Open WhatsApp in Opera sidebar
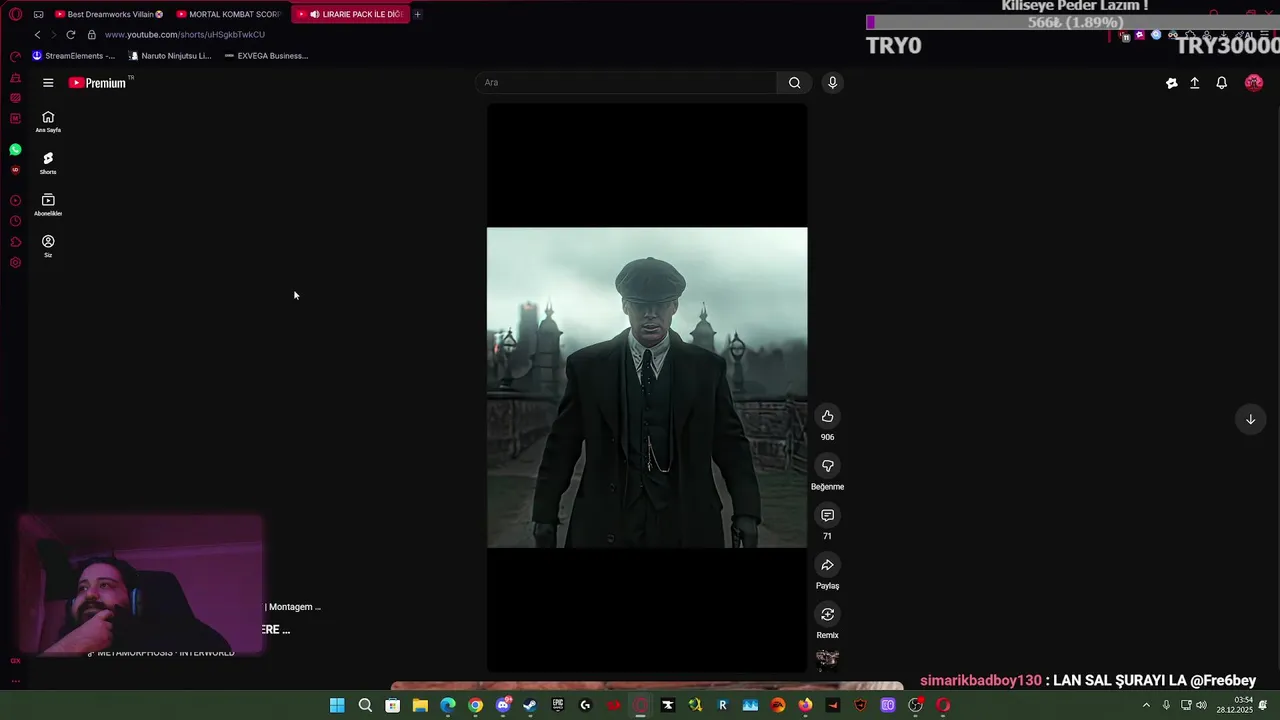 coord(15,149)
